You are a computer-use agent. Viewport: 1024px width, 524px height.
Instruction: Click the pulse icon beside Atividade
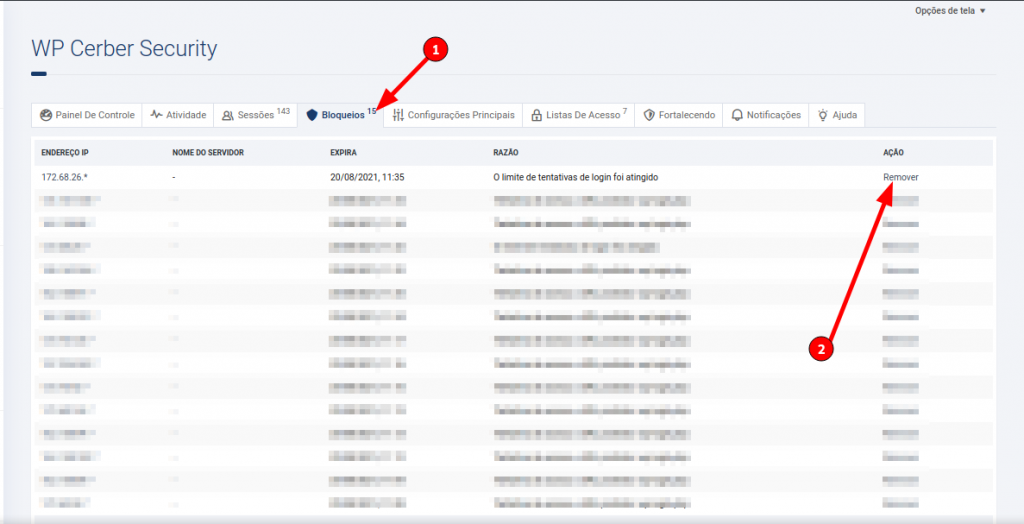pyautogui.click(x=156, y=115)
